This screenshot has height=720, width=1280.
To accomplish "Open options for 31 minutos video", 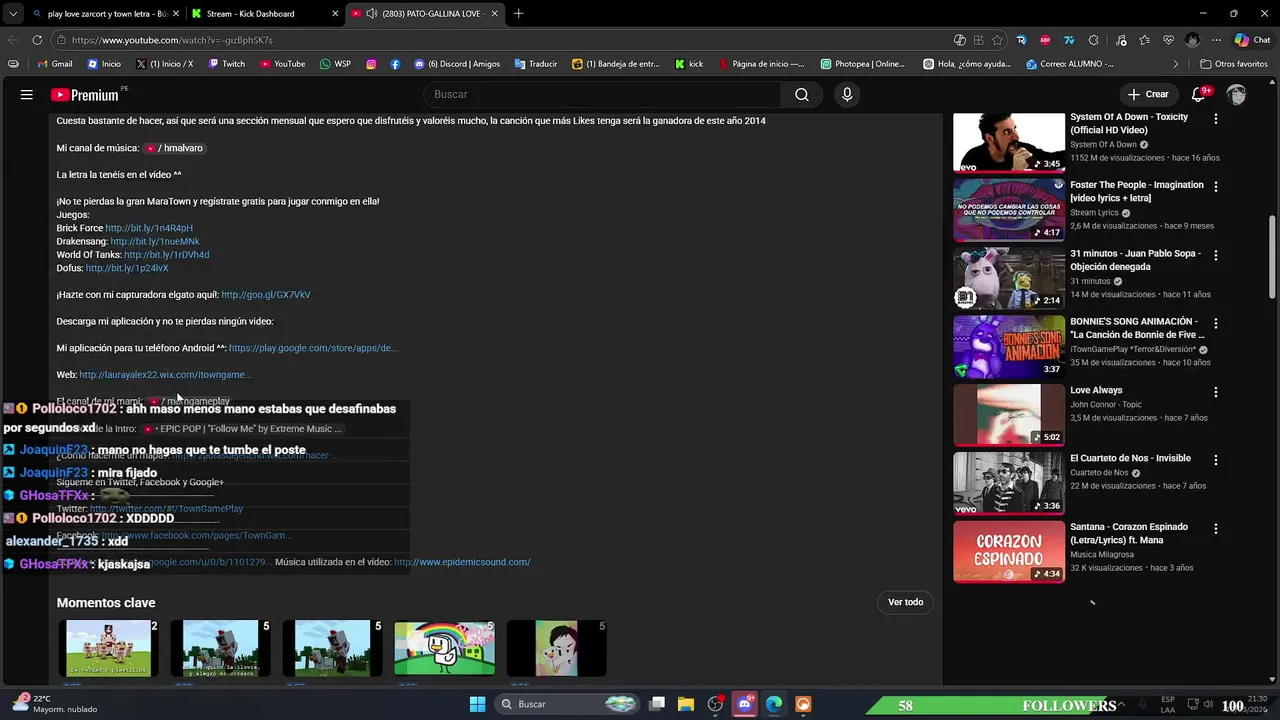I will [x=1216, y=256].
